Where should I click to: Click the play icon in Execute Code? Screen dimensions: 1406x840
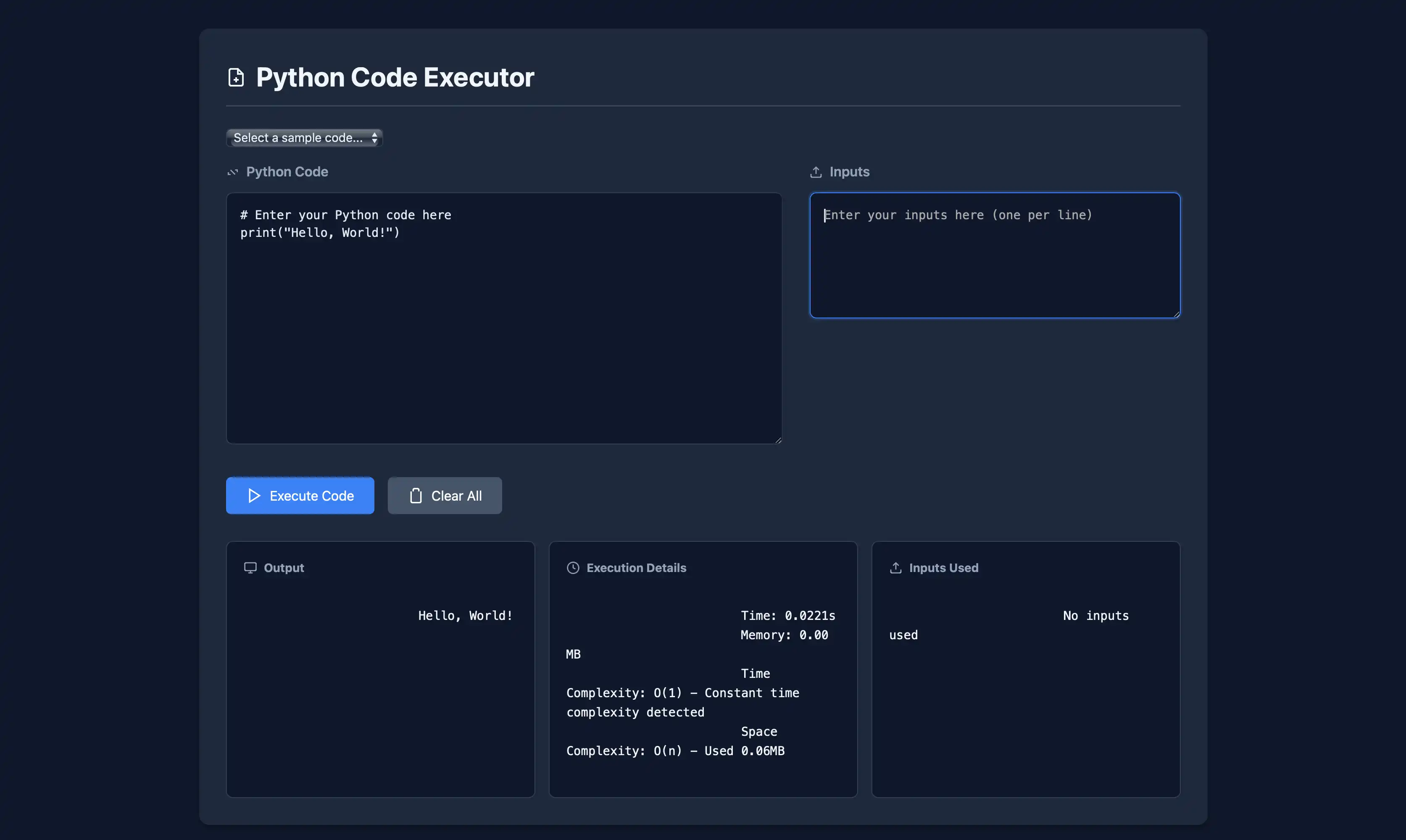[254, 496]
